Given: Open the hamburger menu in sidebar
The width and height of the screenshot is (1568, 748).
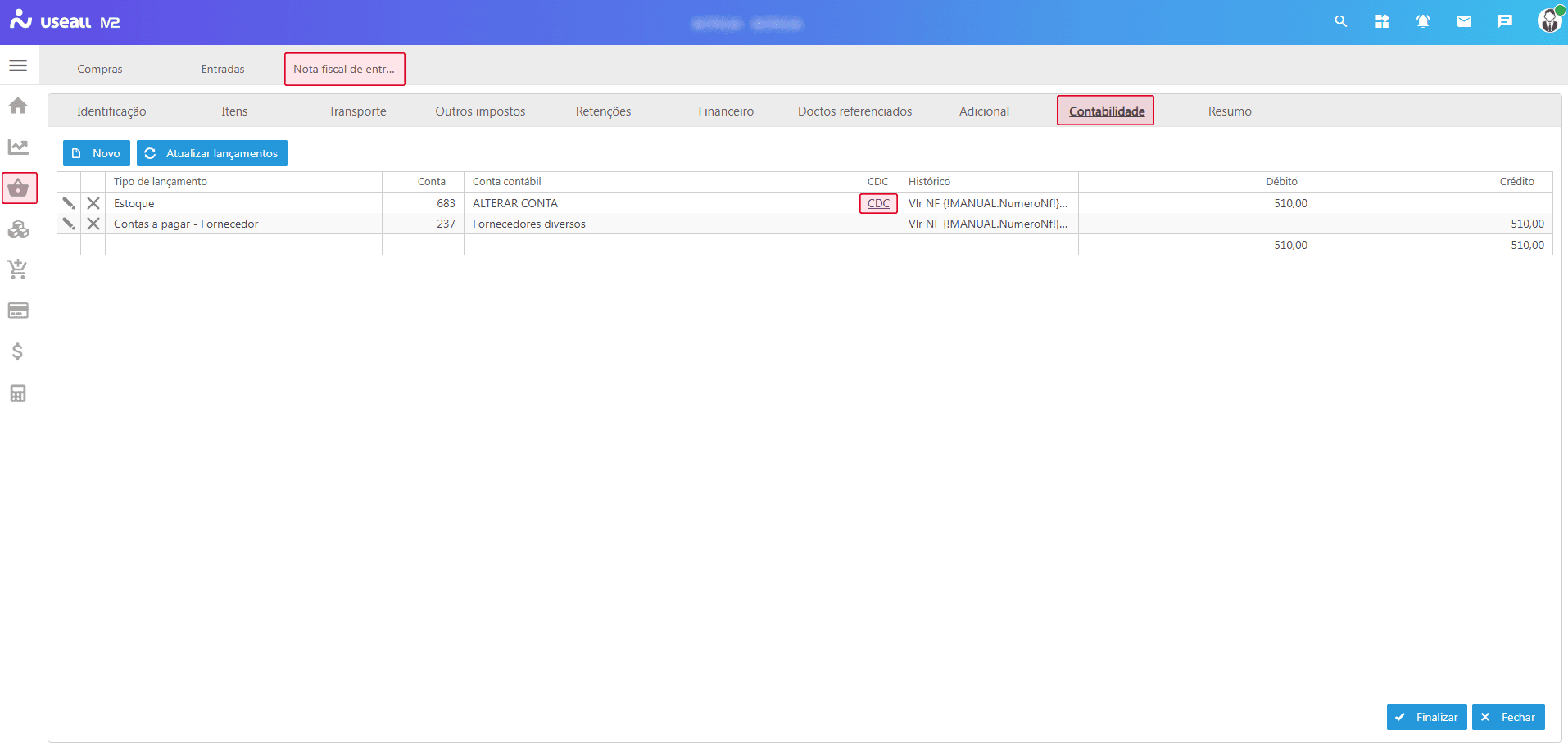Looking at the screenshot, I should click(18, 66).
